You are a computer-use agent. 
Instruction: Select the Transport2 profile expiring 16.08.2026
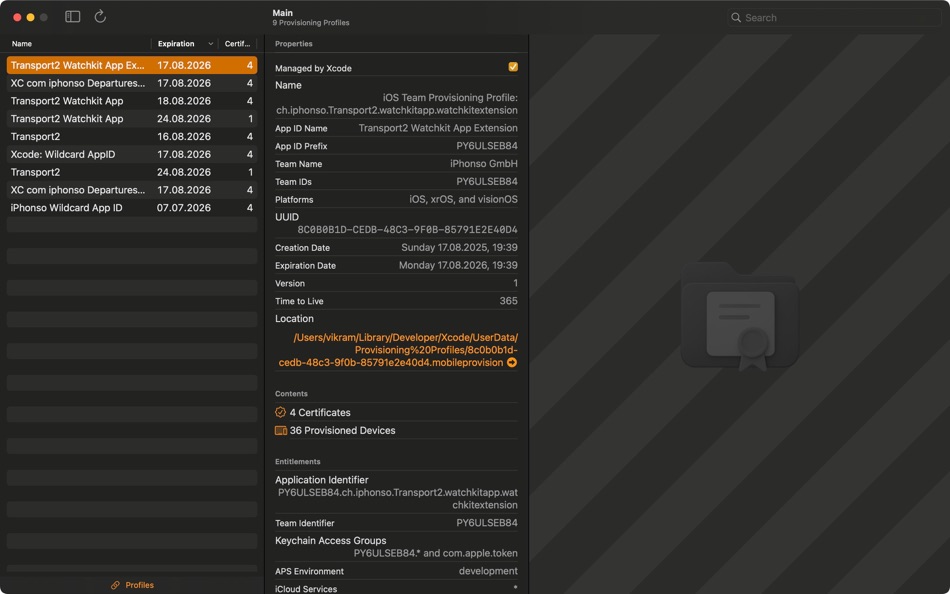[x=40, y=136]
